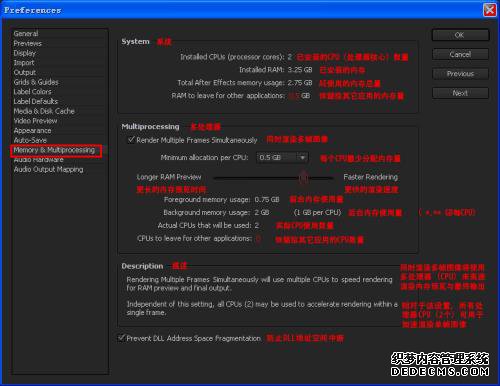
Task: Close the Preferences dialog window
Action: pos(489,10)
